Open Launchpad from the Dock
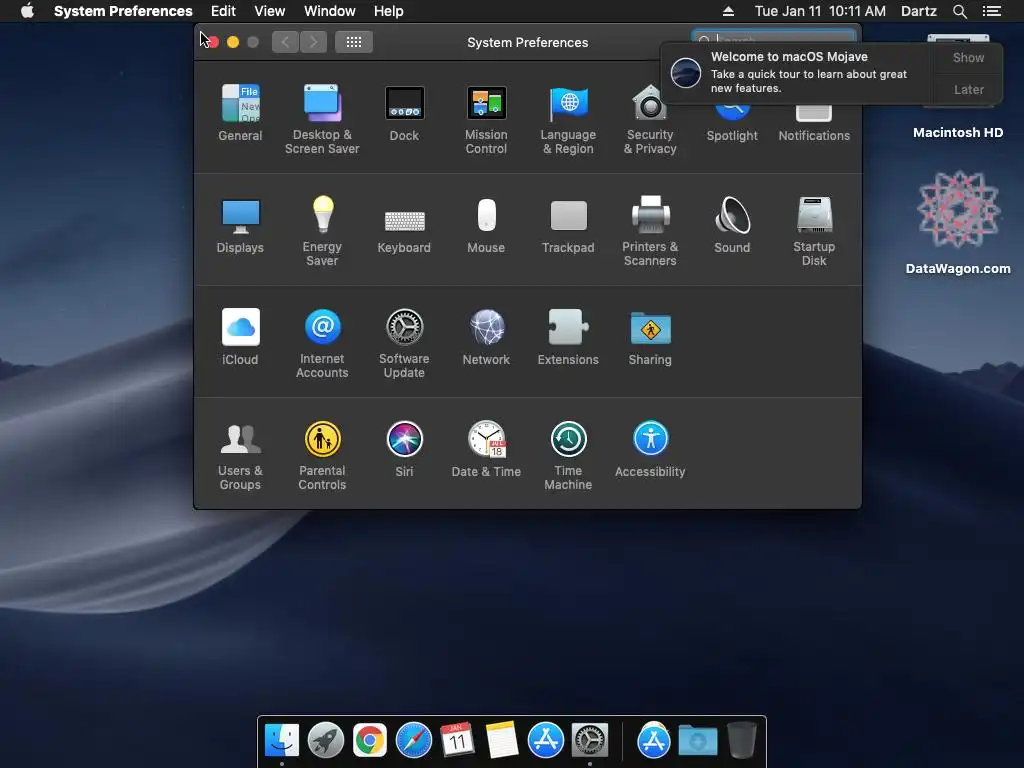The width and height of the screenshot is (1024, 768). [x=326, y=741]
